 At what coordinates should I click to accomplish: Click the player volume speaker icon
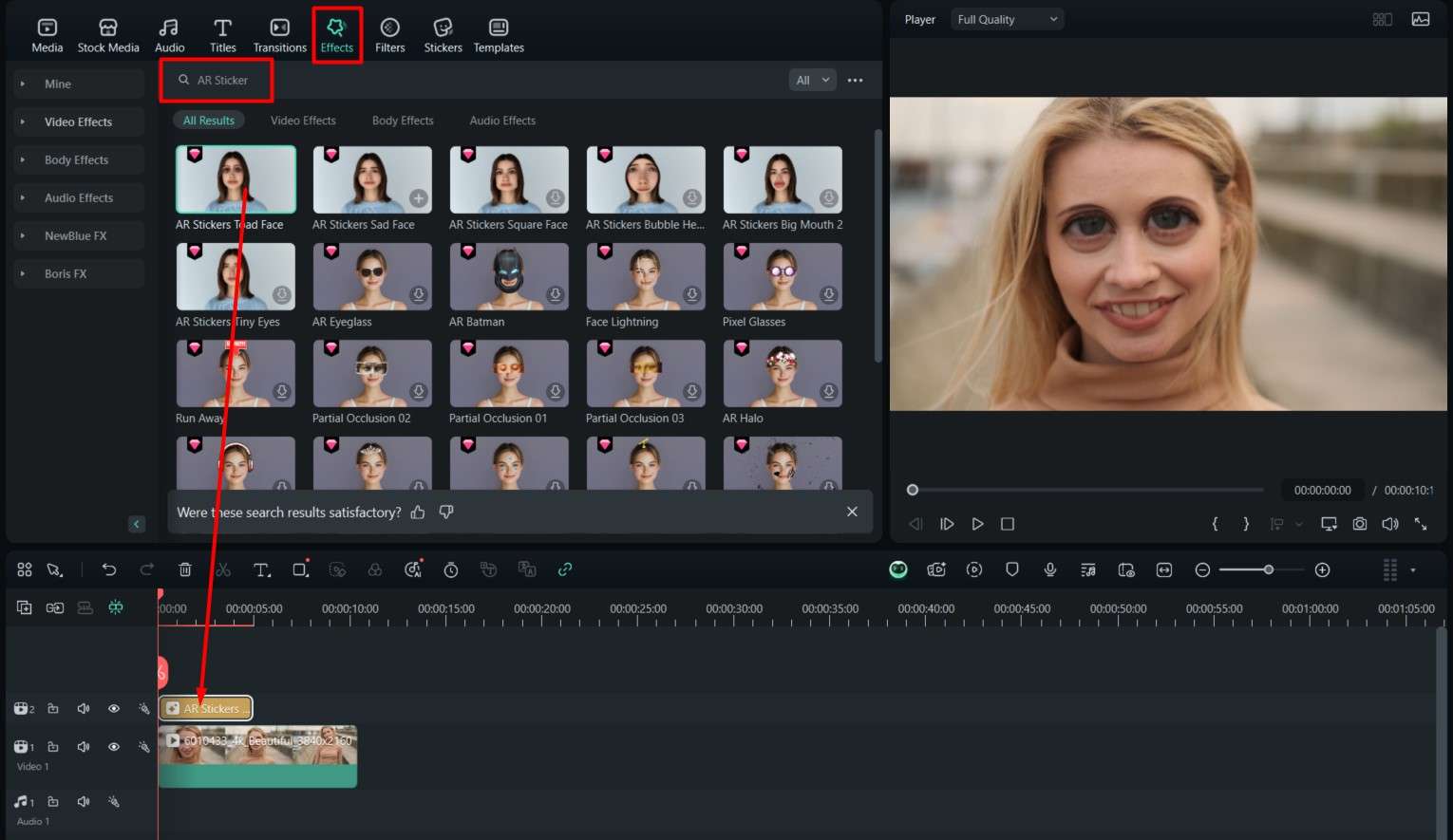tap(1390, 524)
